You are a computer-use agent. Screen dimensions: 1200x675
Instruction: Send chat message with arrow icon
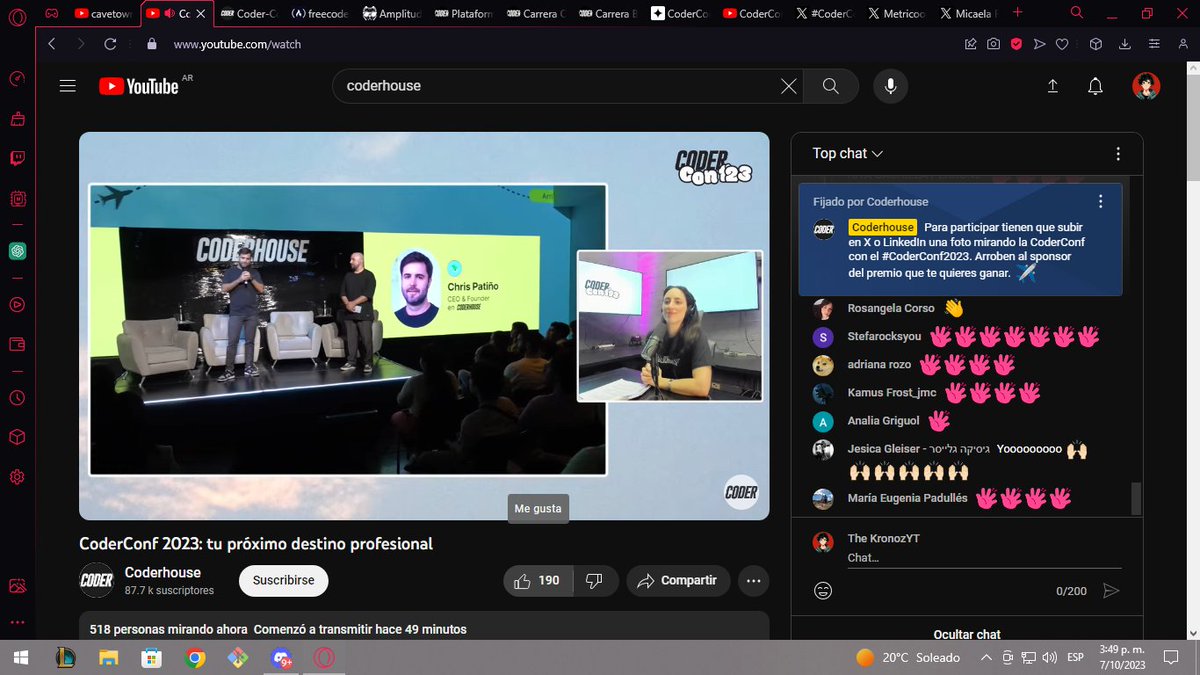pos(1110,591)
